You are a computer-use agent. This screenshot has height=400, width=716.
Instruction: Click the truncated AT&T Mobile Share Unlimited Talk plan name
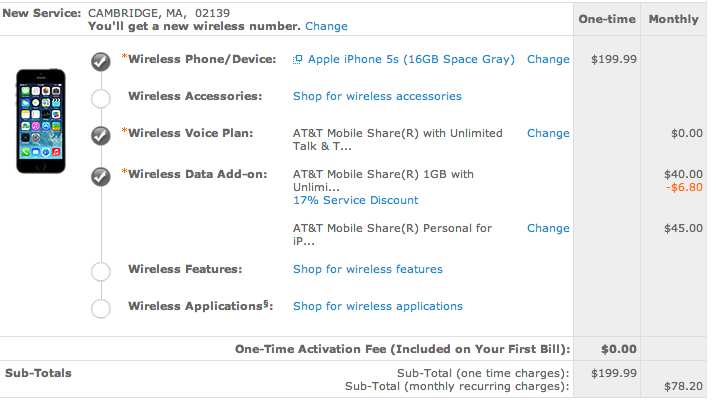click(397, 140)
